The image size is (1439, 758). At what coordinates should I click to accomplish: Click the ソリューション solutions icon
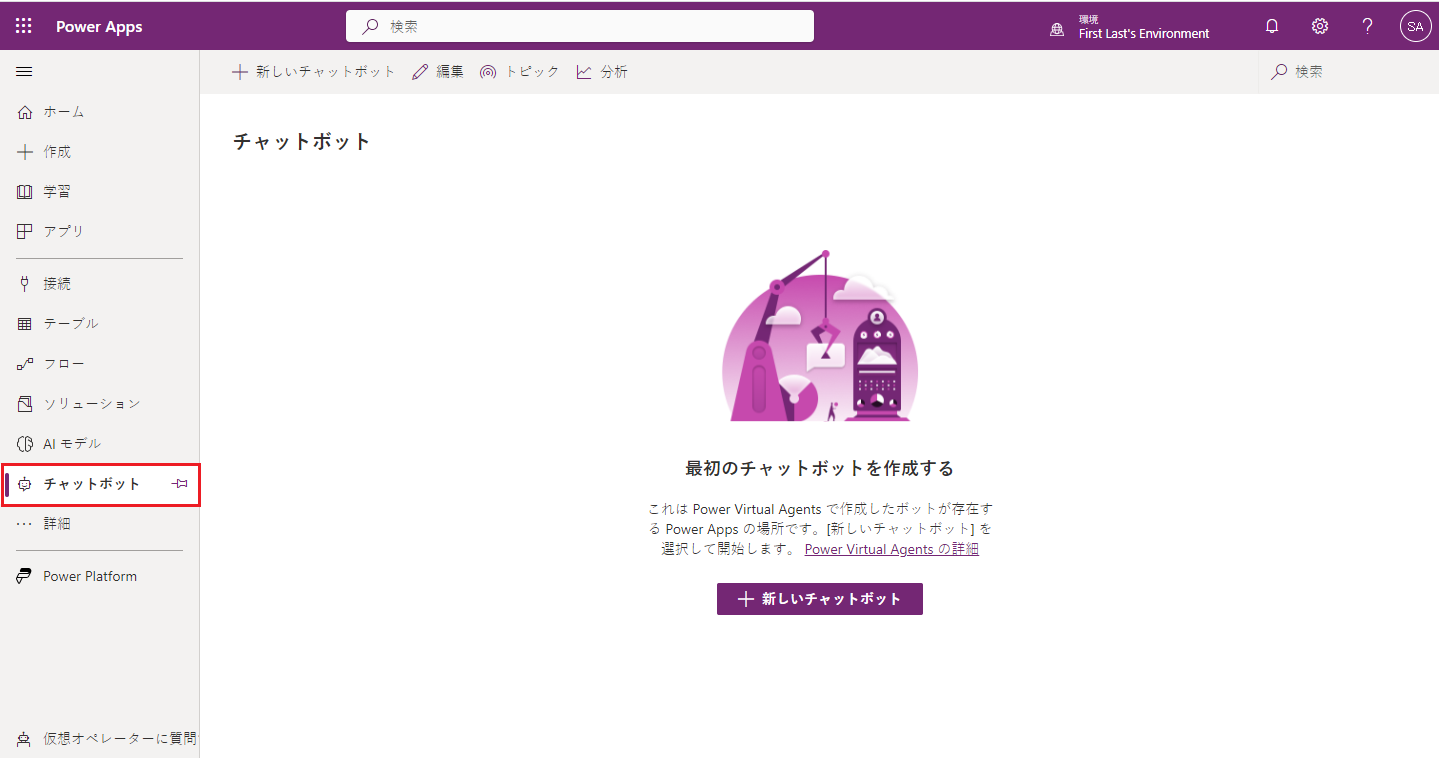pyautogui.click(x=26, y=404)
